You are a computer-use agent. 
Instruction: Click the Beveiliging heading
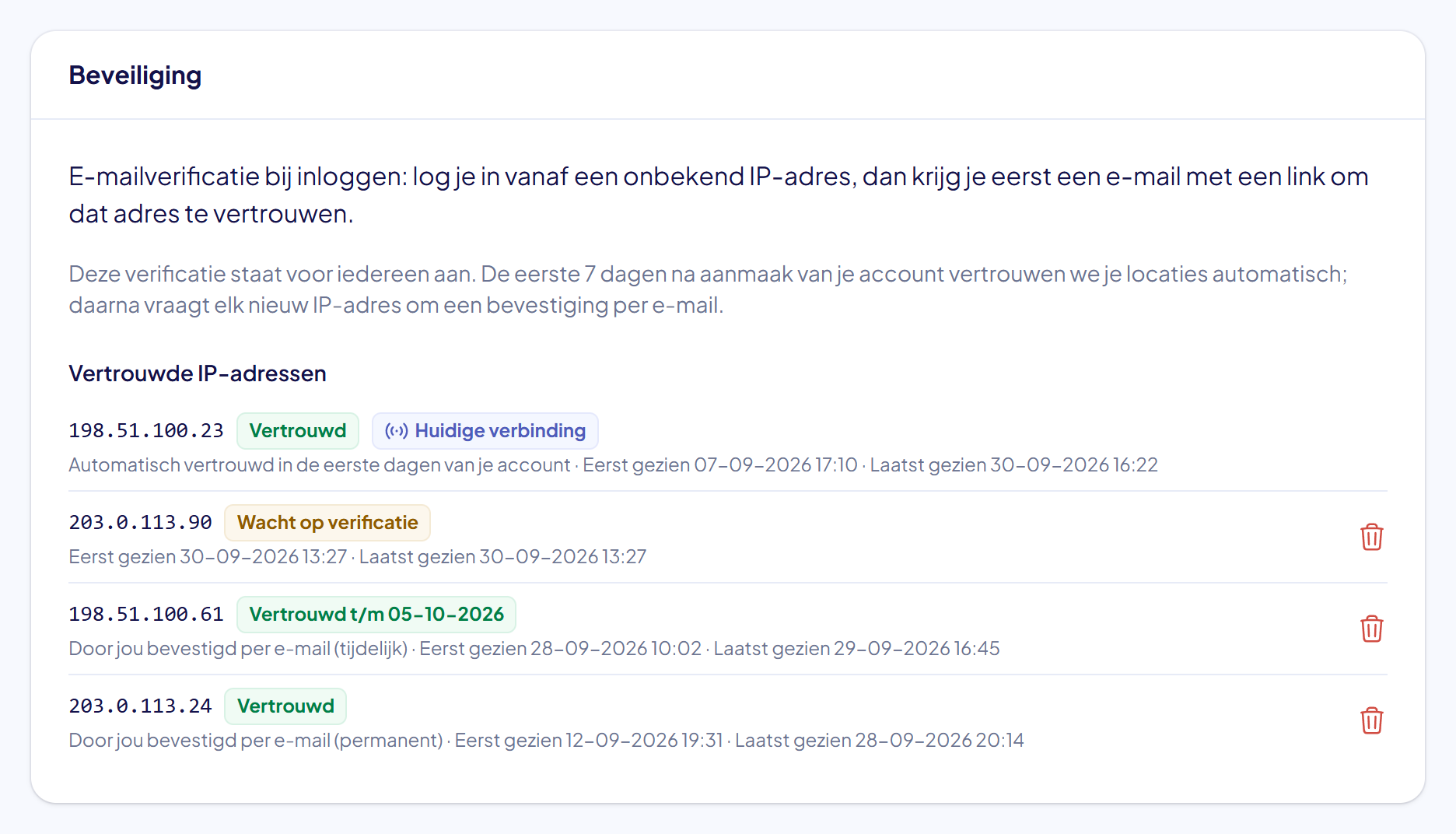coord(135,75)
